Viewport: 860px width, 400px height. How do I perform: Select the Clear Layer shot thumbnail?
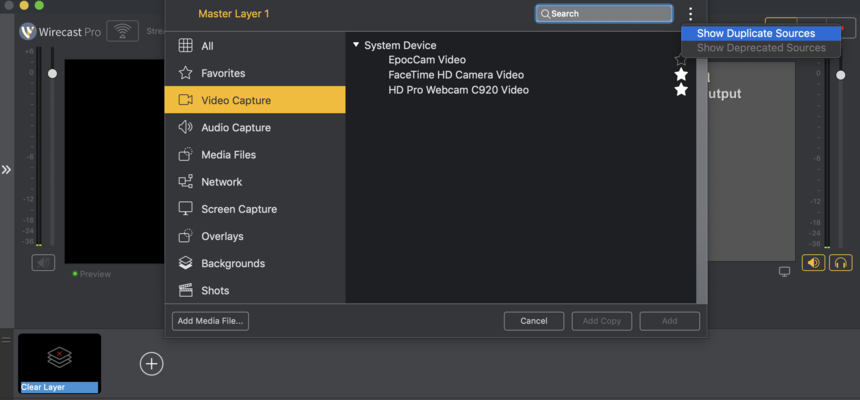pyautogui.click(x=59, y=363)
